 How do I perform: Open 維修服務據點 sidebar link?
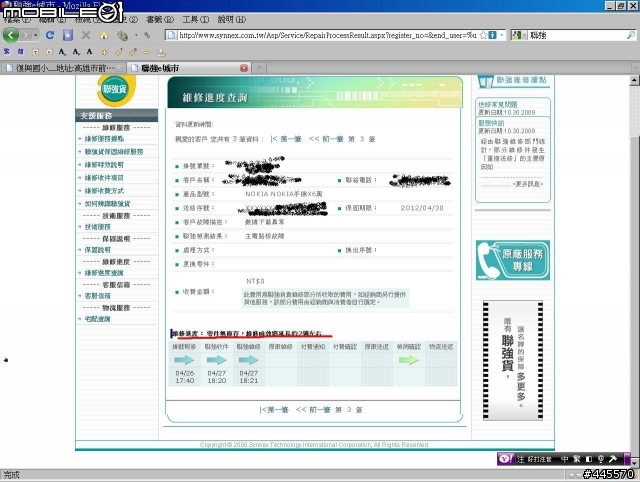point(104,139)
